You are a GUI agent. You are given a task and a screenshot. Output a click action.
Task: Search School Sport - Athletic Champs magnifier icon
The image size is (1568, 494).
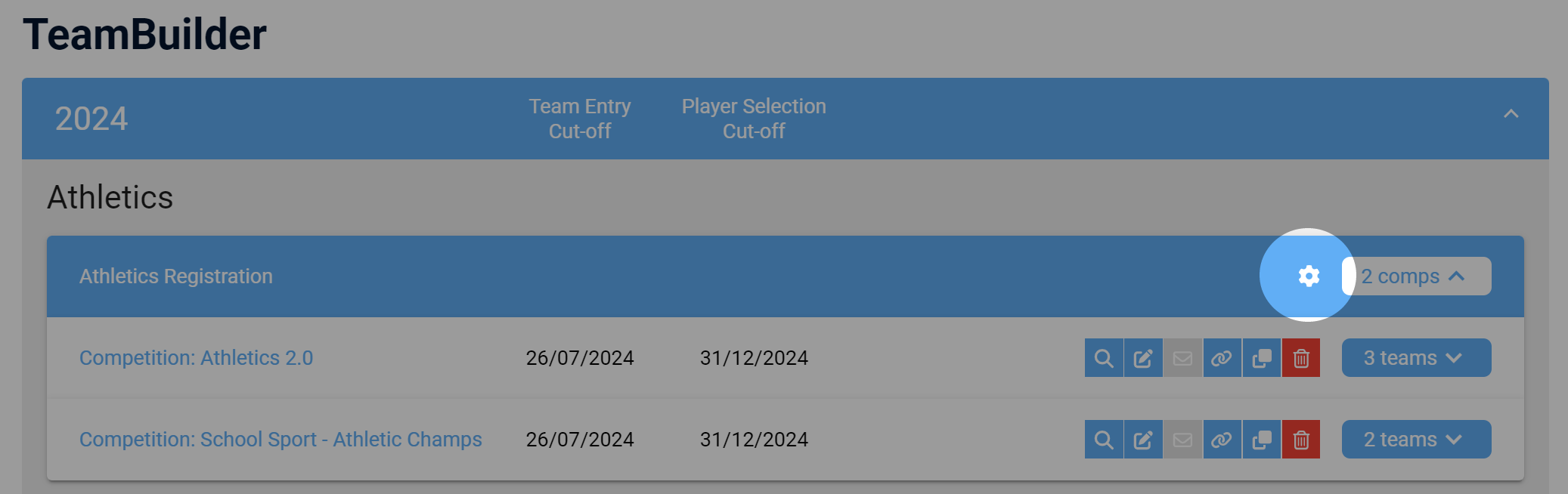click(x=1104, y=440)
